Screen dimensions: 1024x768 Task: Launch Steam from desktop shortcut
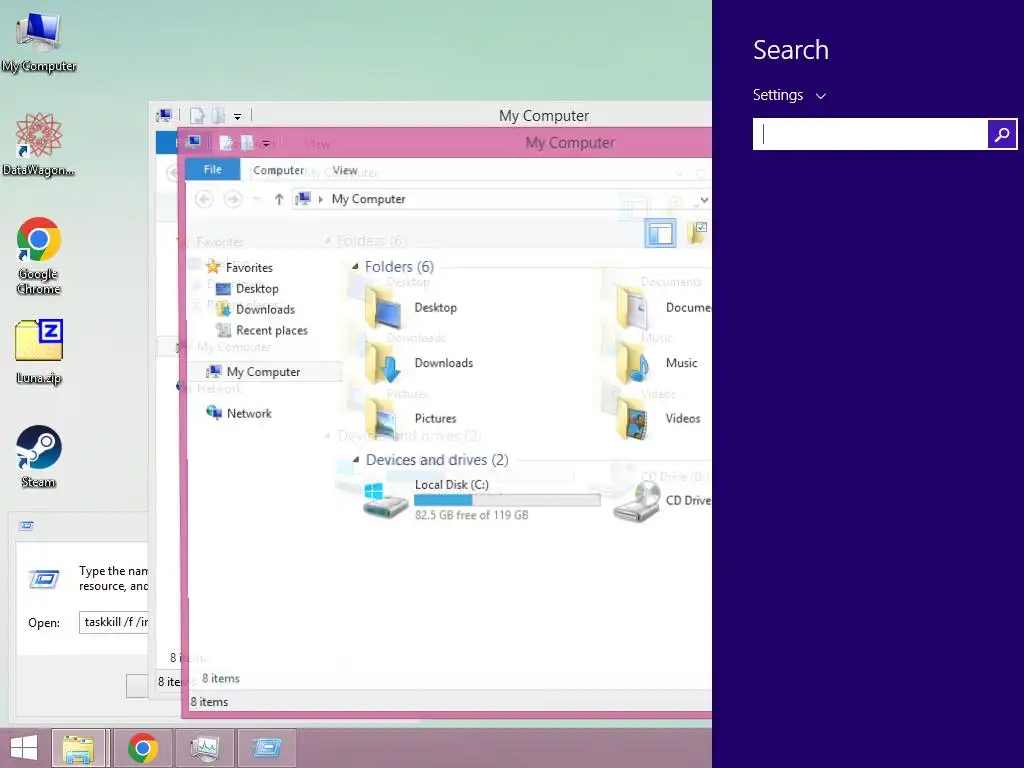pyautogui.click(x=39, y=456)
